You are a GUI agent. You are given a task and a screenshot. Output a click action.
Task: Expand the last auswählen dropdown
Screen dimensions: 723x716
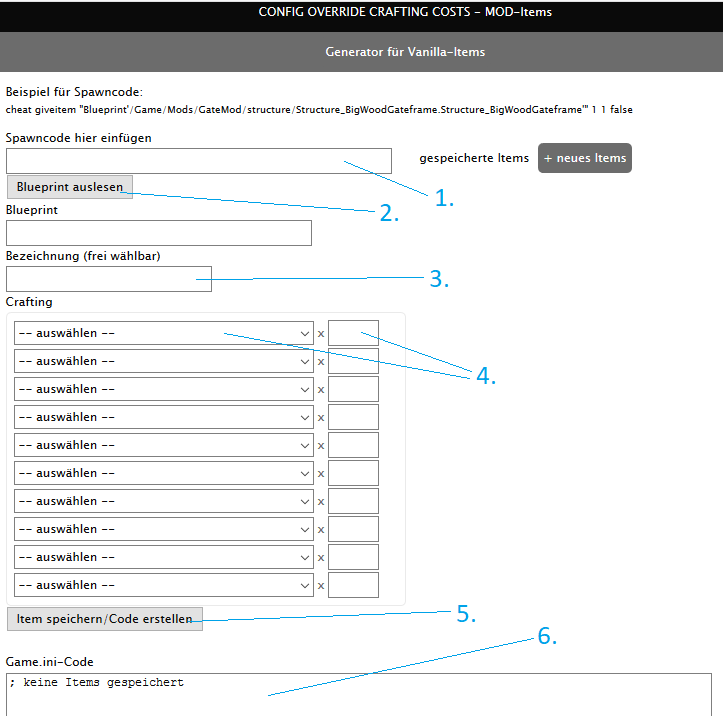click(x=164, y=585)
